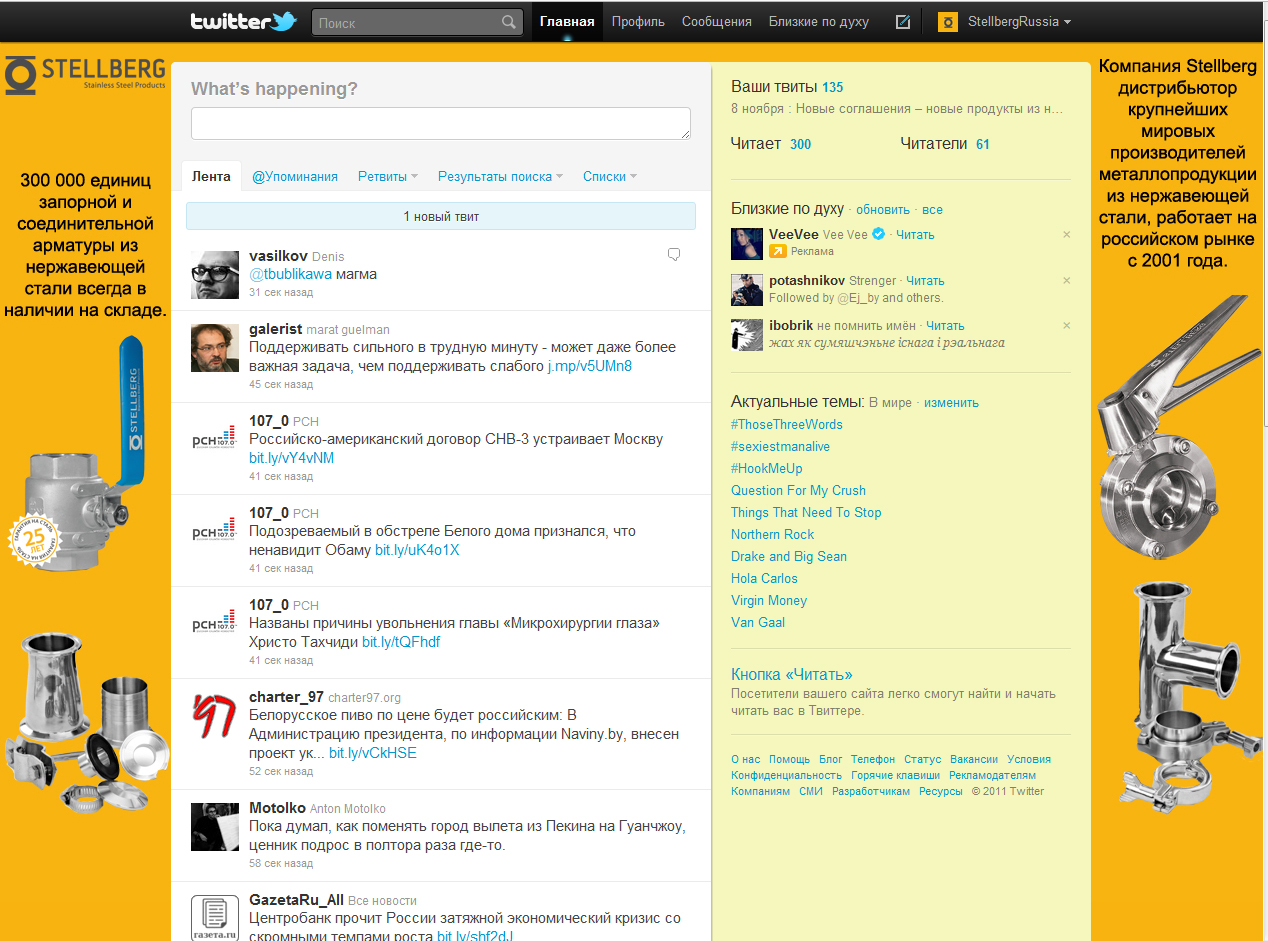Follow VeeVee via Читать link
The image size is (1268, 941).
915,235
